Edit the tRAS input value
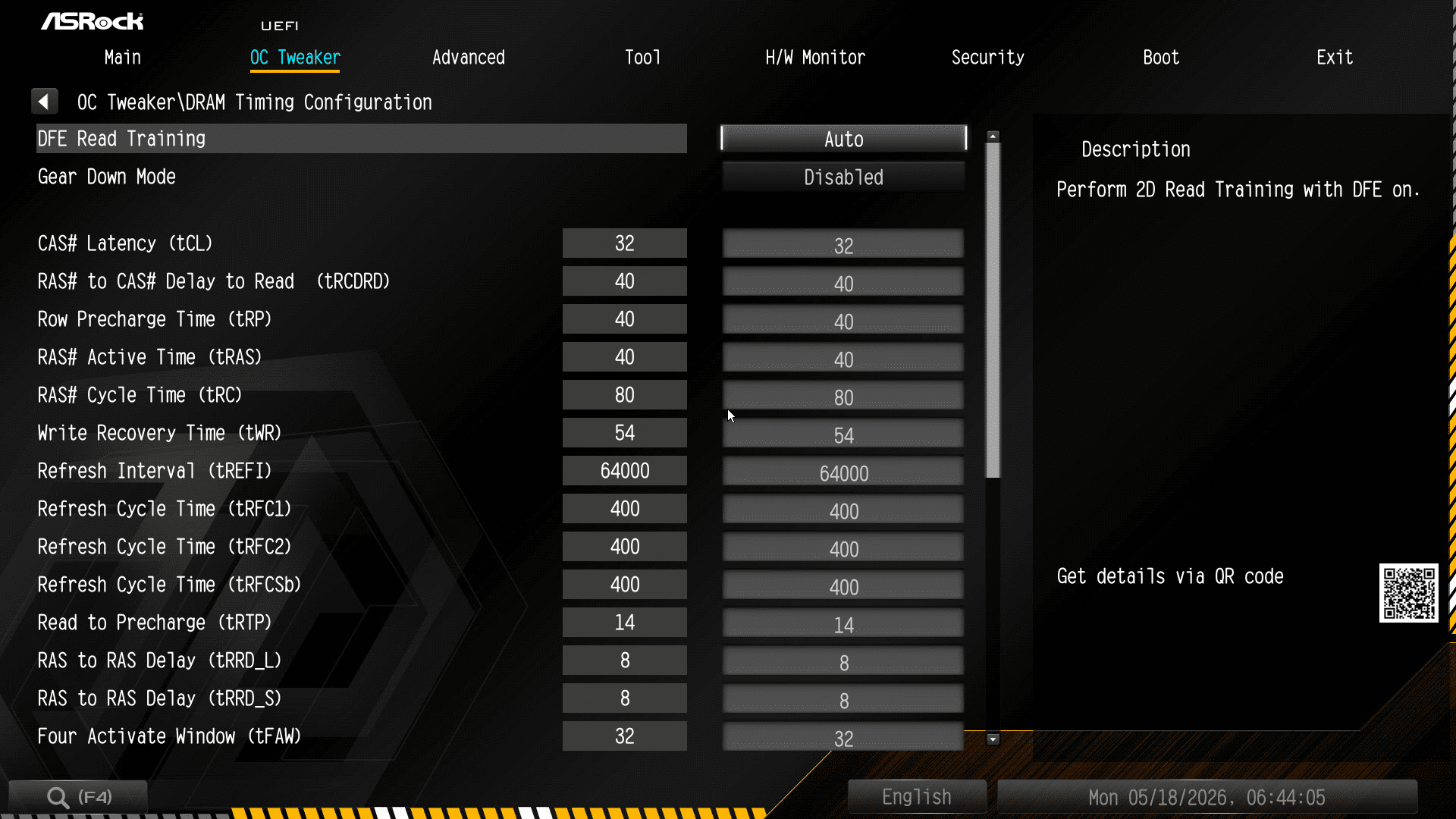 843,358
